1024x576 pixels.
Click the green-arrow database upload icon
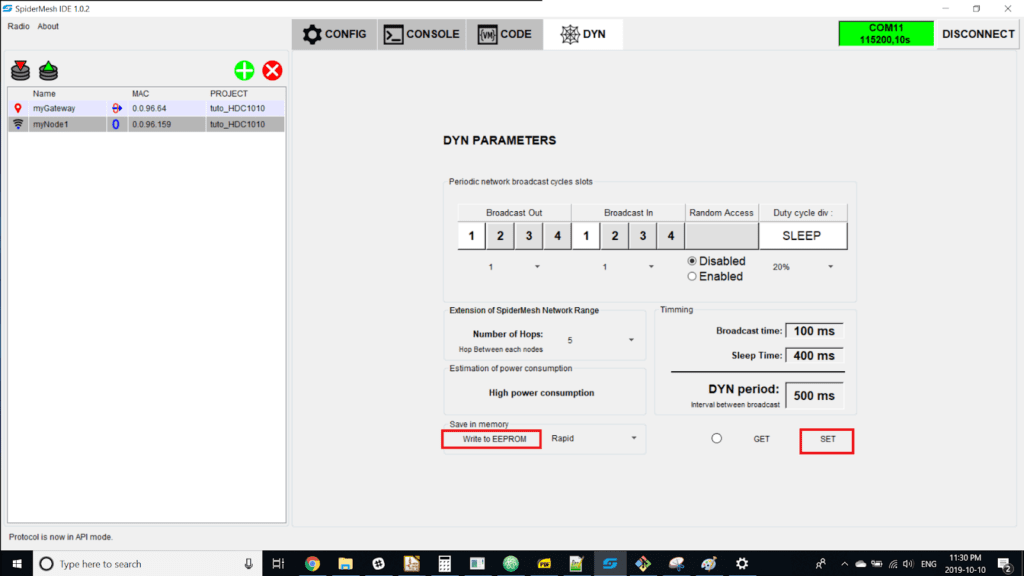click(48, 70)
